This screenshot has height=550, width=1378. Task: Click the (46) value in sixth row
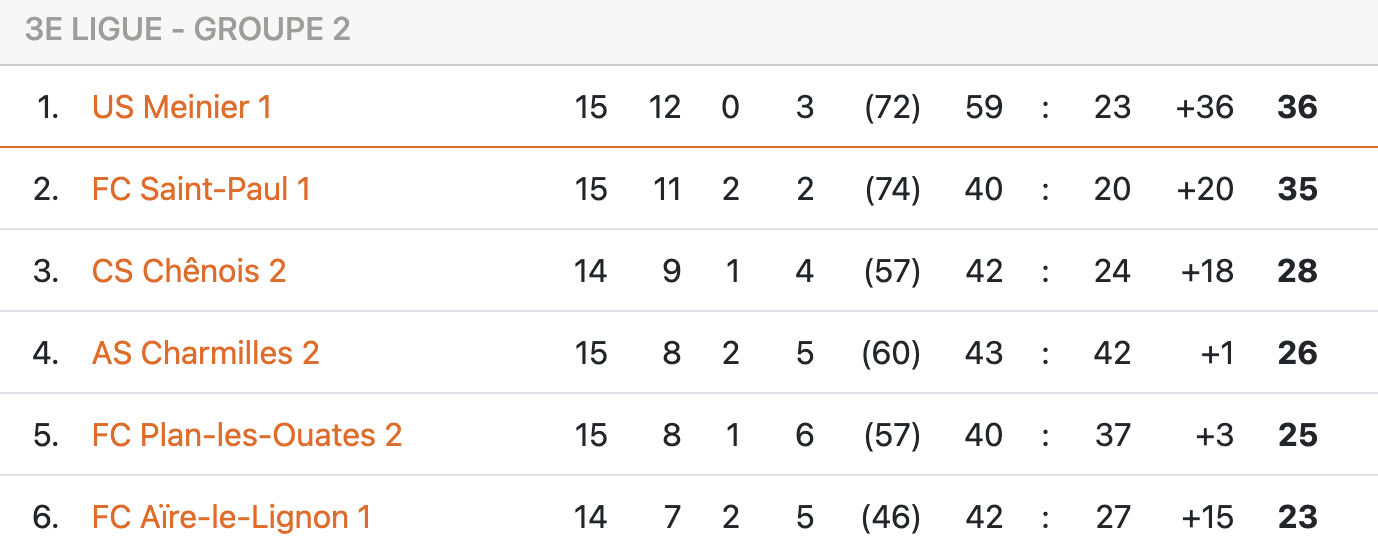tap(892, 517)
